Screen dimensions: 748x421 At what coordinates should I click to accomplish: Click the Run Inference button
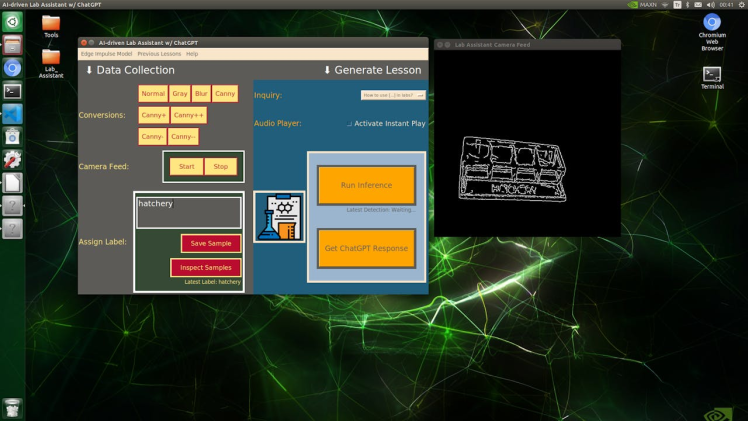[x=366, y=185]
